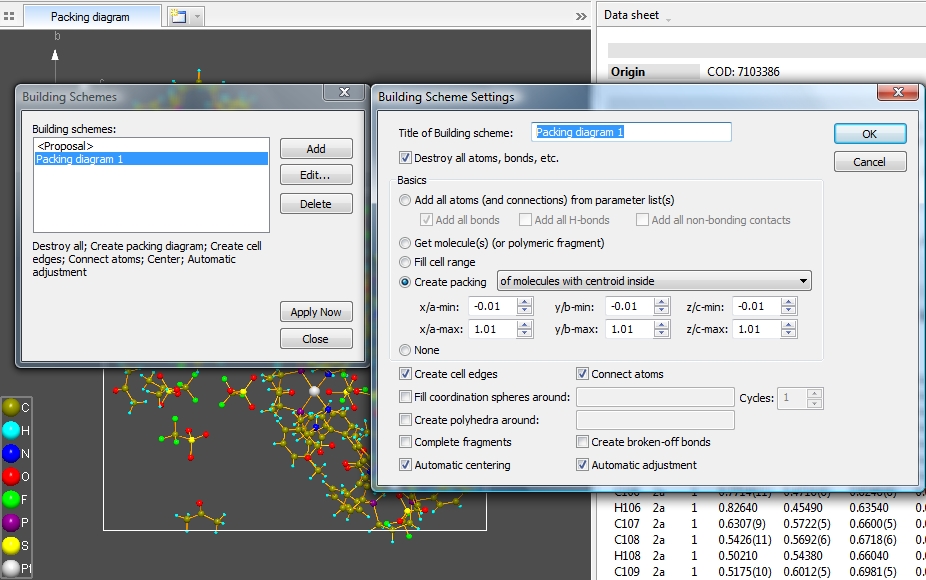Click the Carbon element sphere in legend

pos(10,407)
